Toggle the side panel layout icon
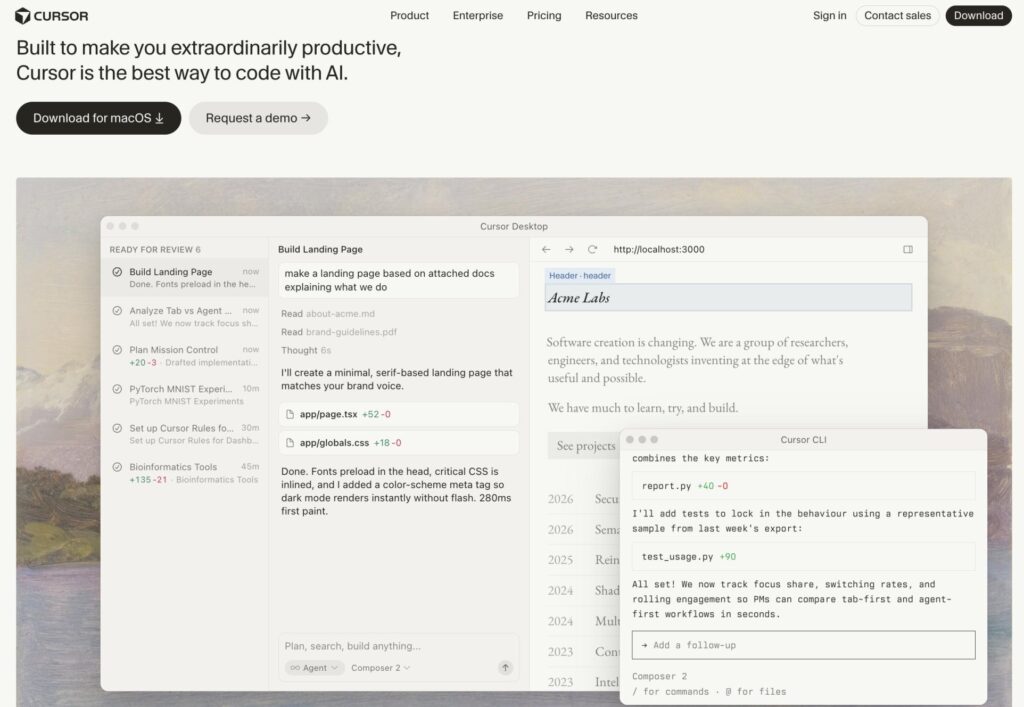Viewport: 1024px width, 707px height. (908, 249)
